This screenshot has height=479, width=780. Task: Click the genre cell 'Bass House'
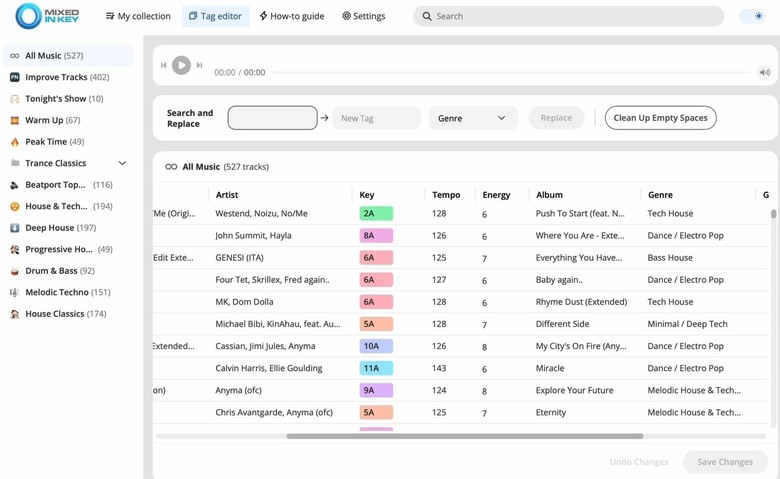pyautogui.click(x=670, y=258)
